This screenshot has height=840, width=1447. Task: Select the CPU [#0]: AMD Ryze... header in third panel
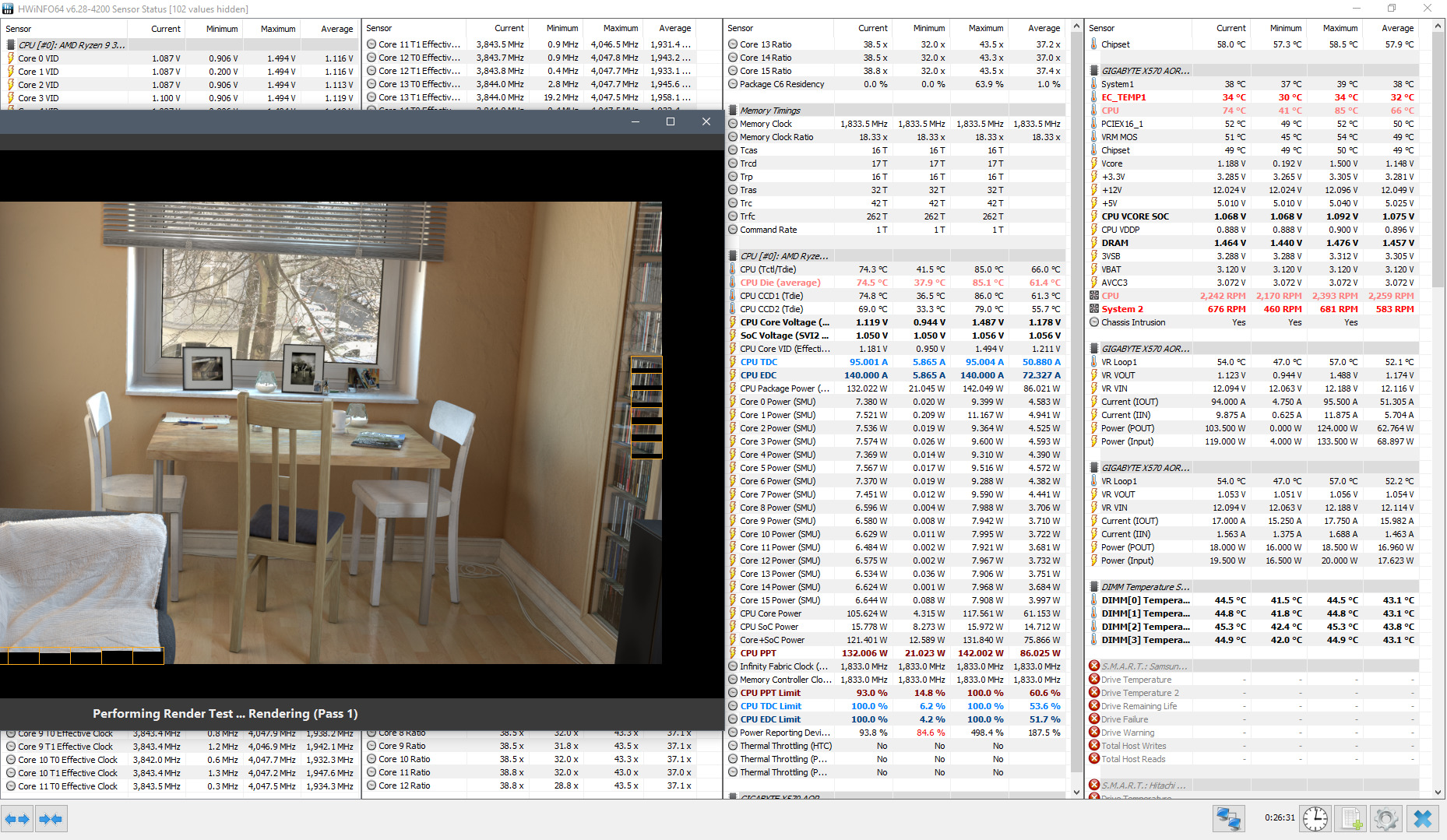tap(894, 256)
